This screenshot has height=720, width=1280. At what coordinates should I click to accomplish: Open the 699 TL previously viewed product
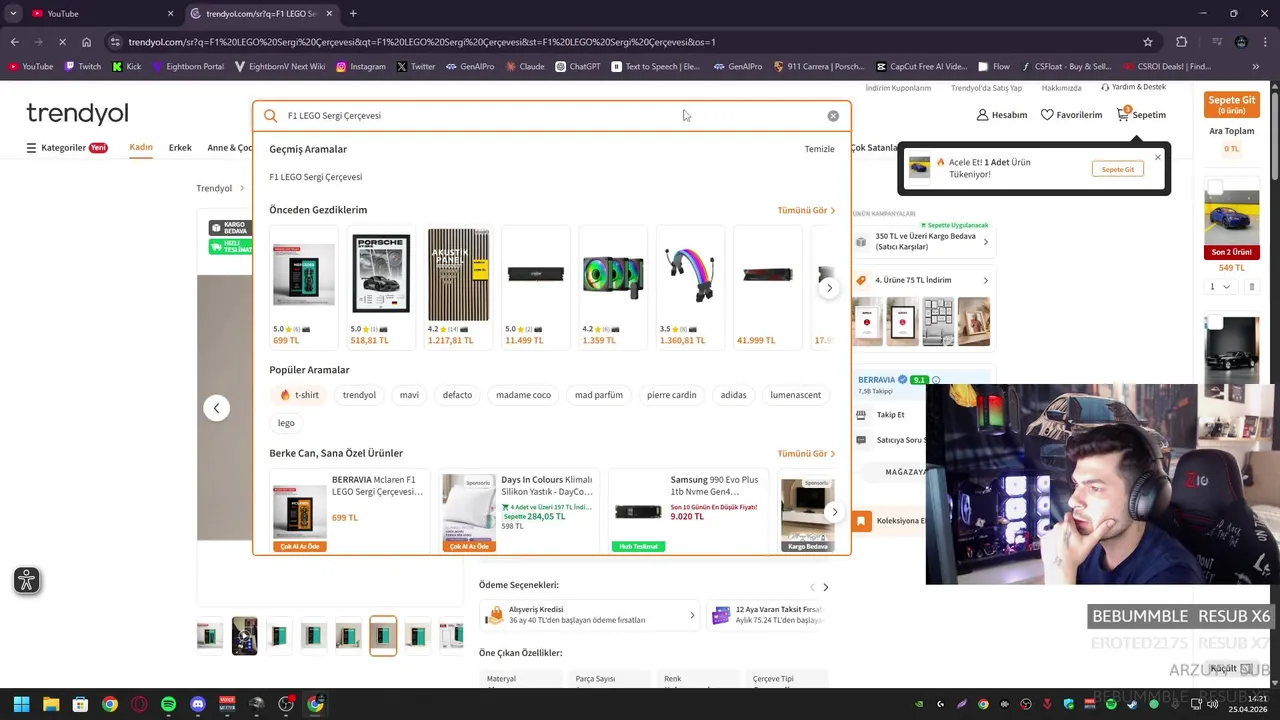tap(304, 287)
